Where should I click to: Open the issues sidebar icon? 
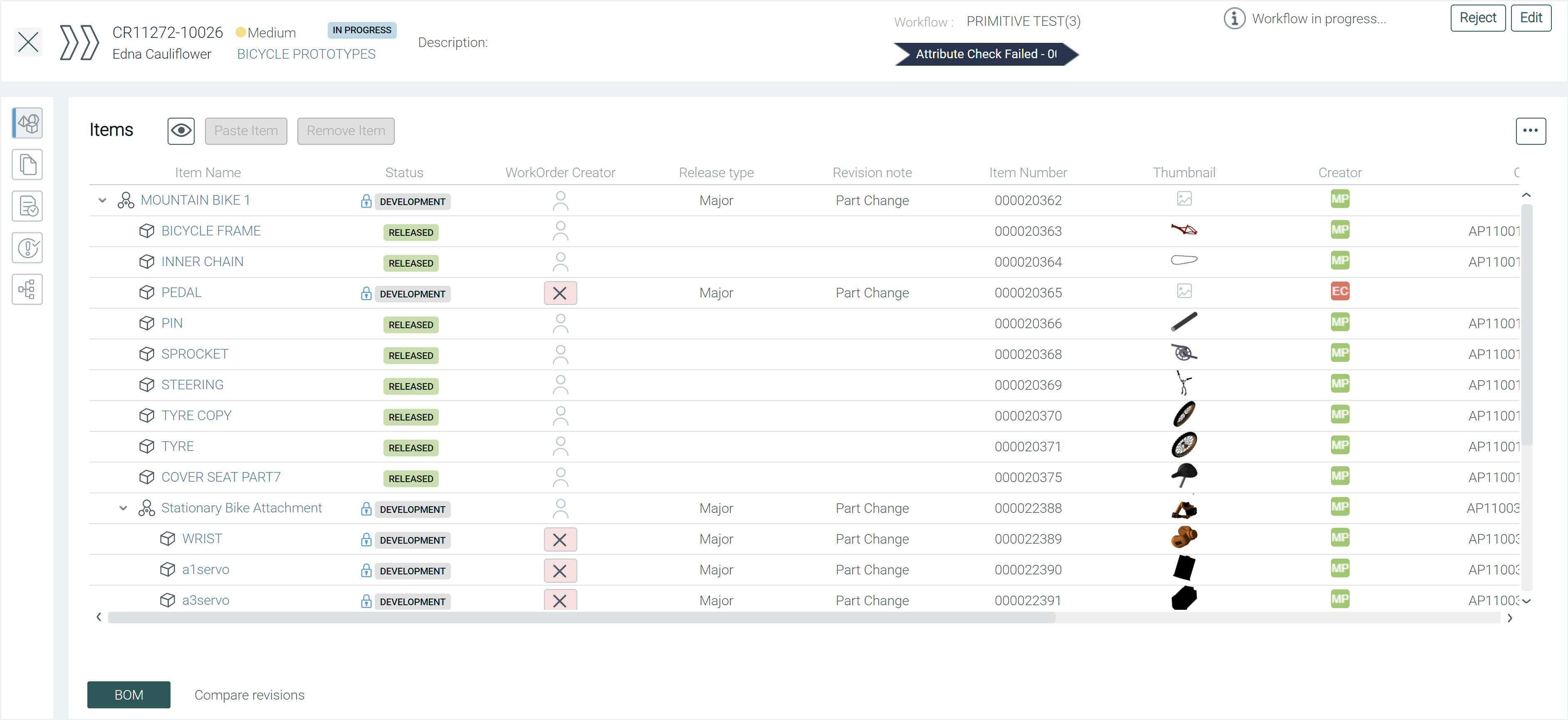point(27,248)
